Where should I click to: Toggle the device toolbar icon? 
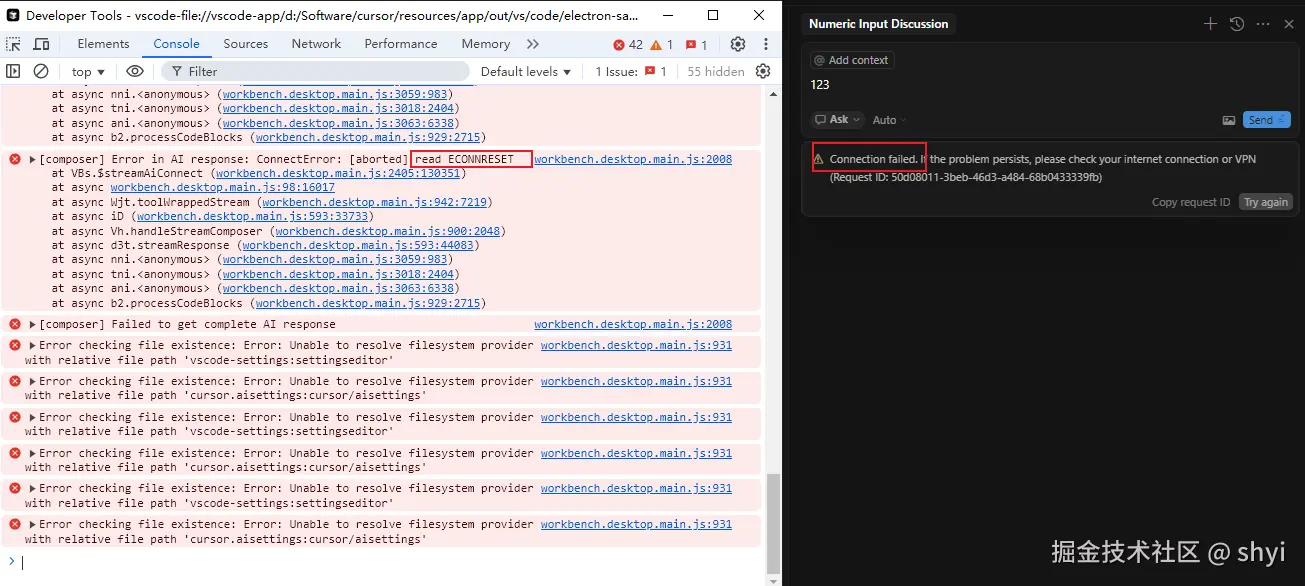(42, 44)
